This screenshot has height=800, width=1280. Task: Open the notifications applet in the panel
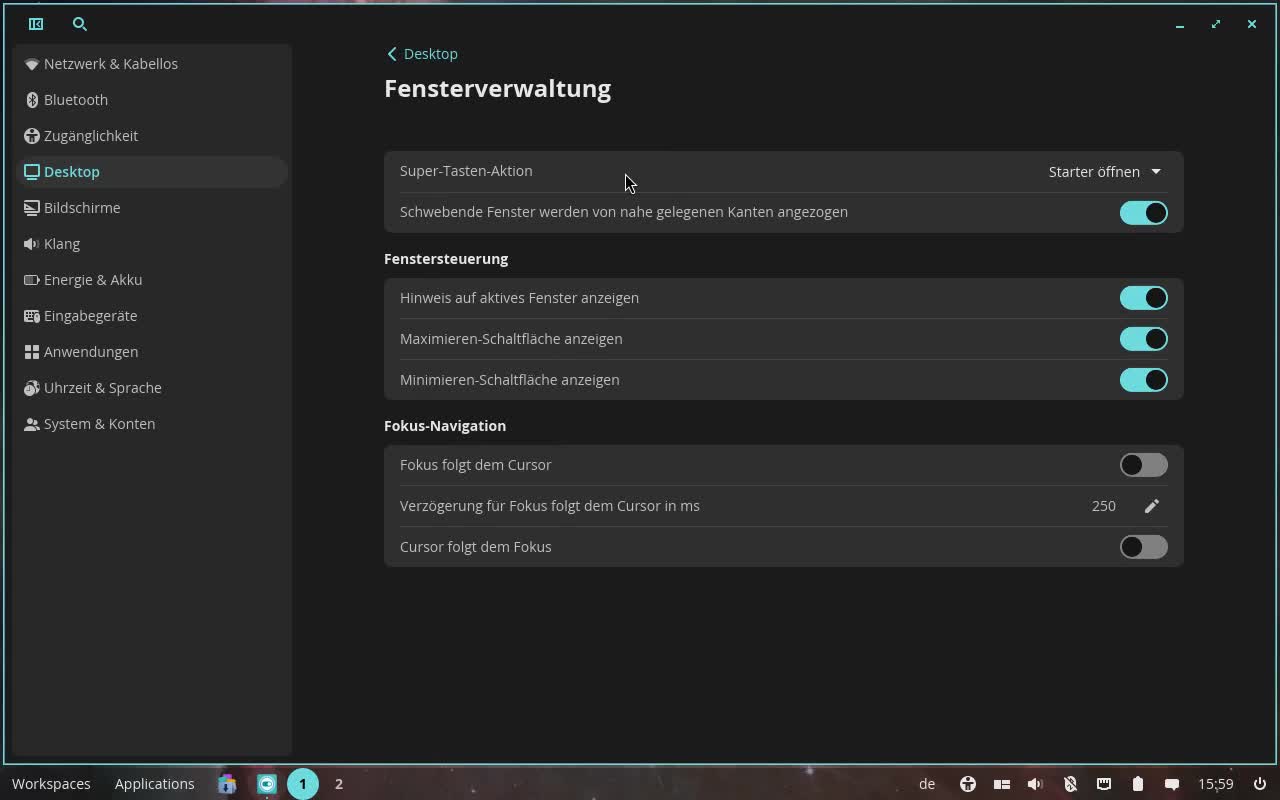[x=1172, y=784]
